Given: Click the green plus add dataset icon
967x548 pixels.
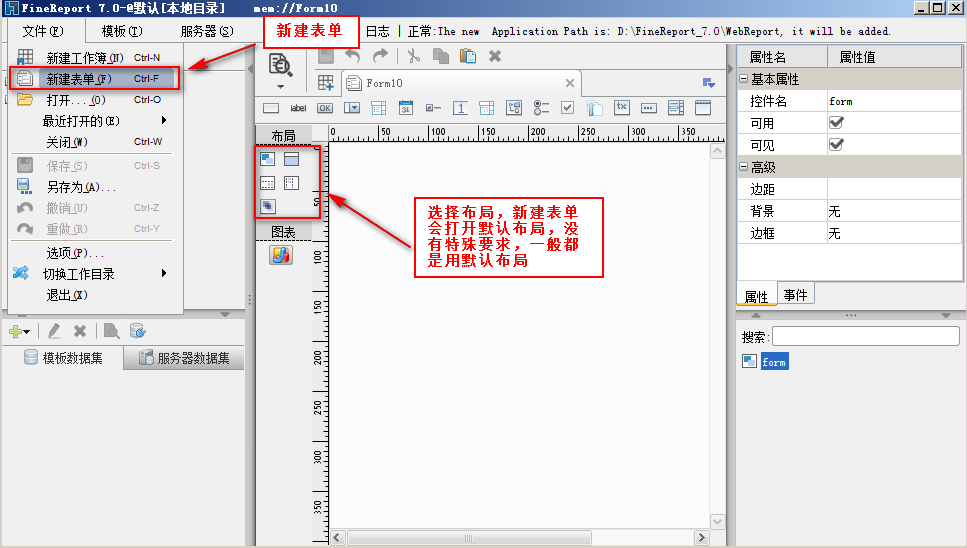Looking at the screenshot, I should click(15, 332).
